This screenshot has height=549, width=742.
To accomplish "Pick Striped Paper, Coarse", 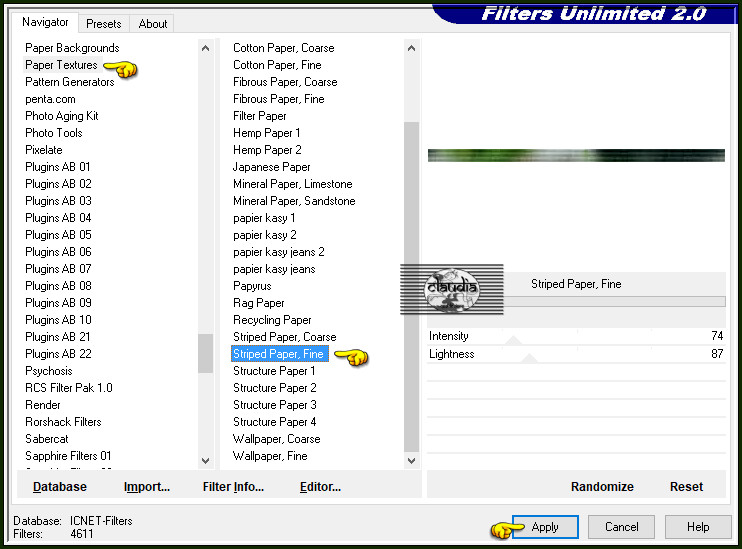I will [x=284, y=337].
